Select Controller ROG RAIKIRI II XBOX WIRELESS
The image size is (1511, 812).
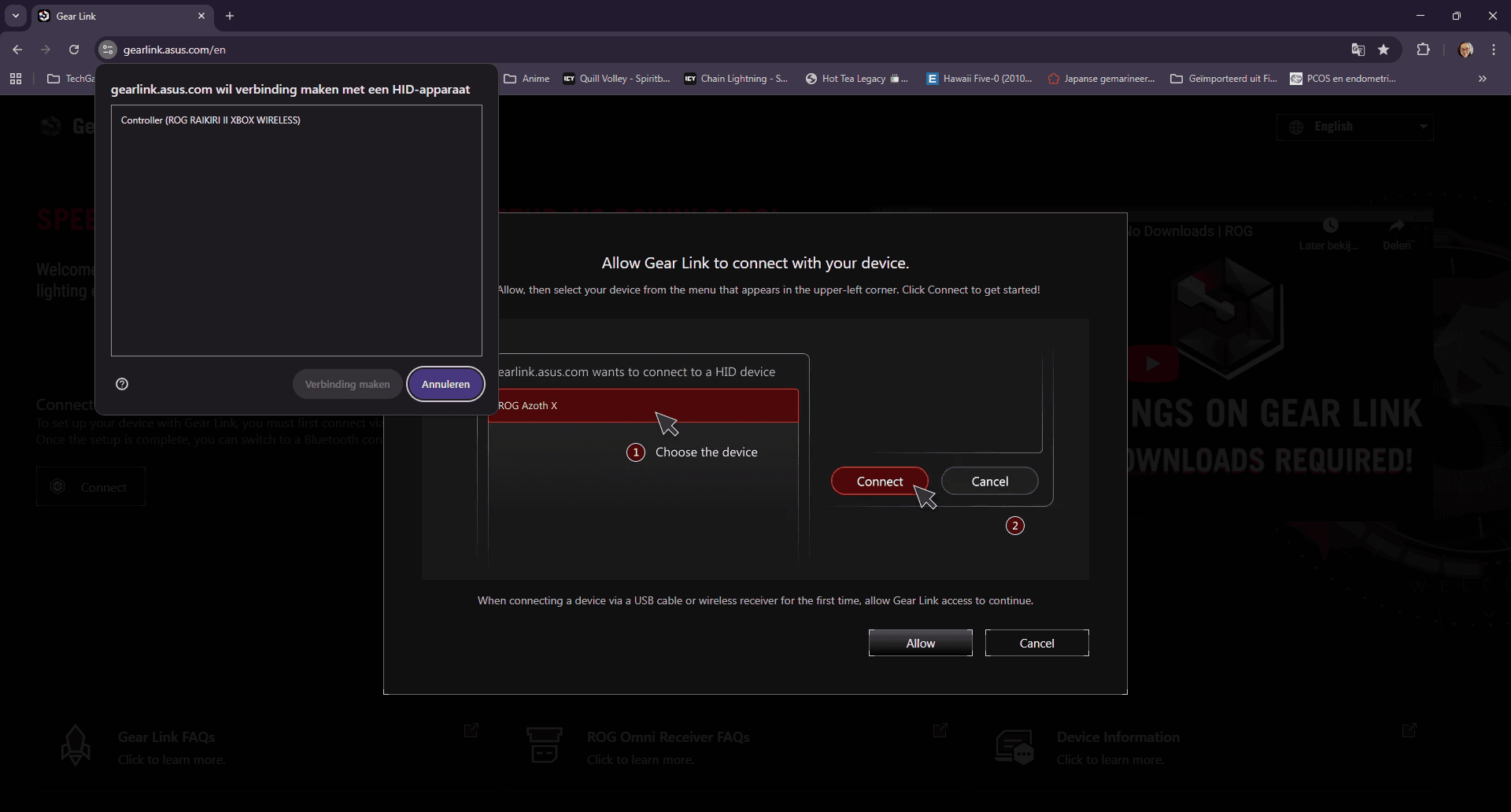[x=211, y=120]
